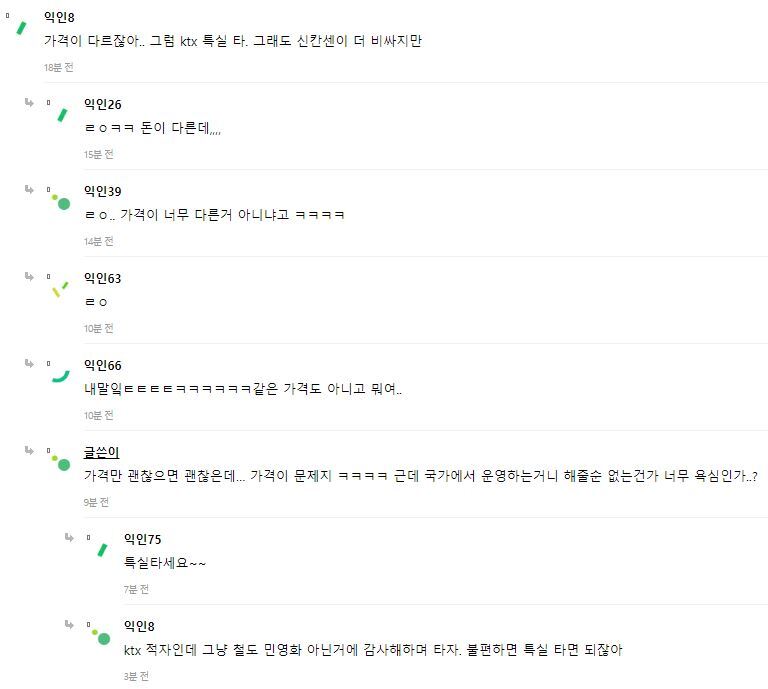Click the 익인75 username

[x=142, y=539]
